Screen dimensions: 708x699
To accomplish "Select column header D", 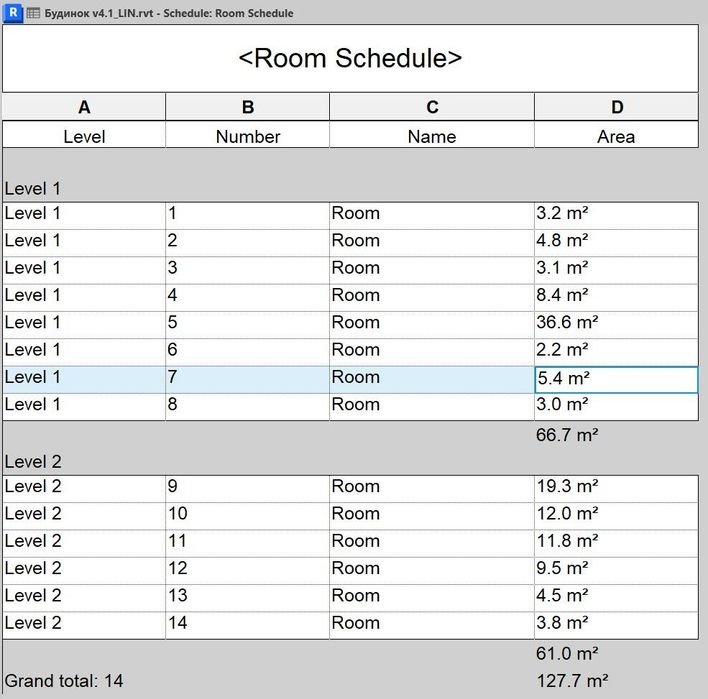I will [x=616, y=107].
